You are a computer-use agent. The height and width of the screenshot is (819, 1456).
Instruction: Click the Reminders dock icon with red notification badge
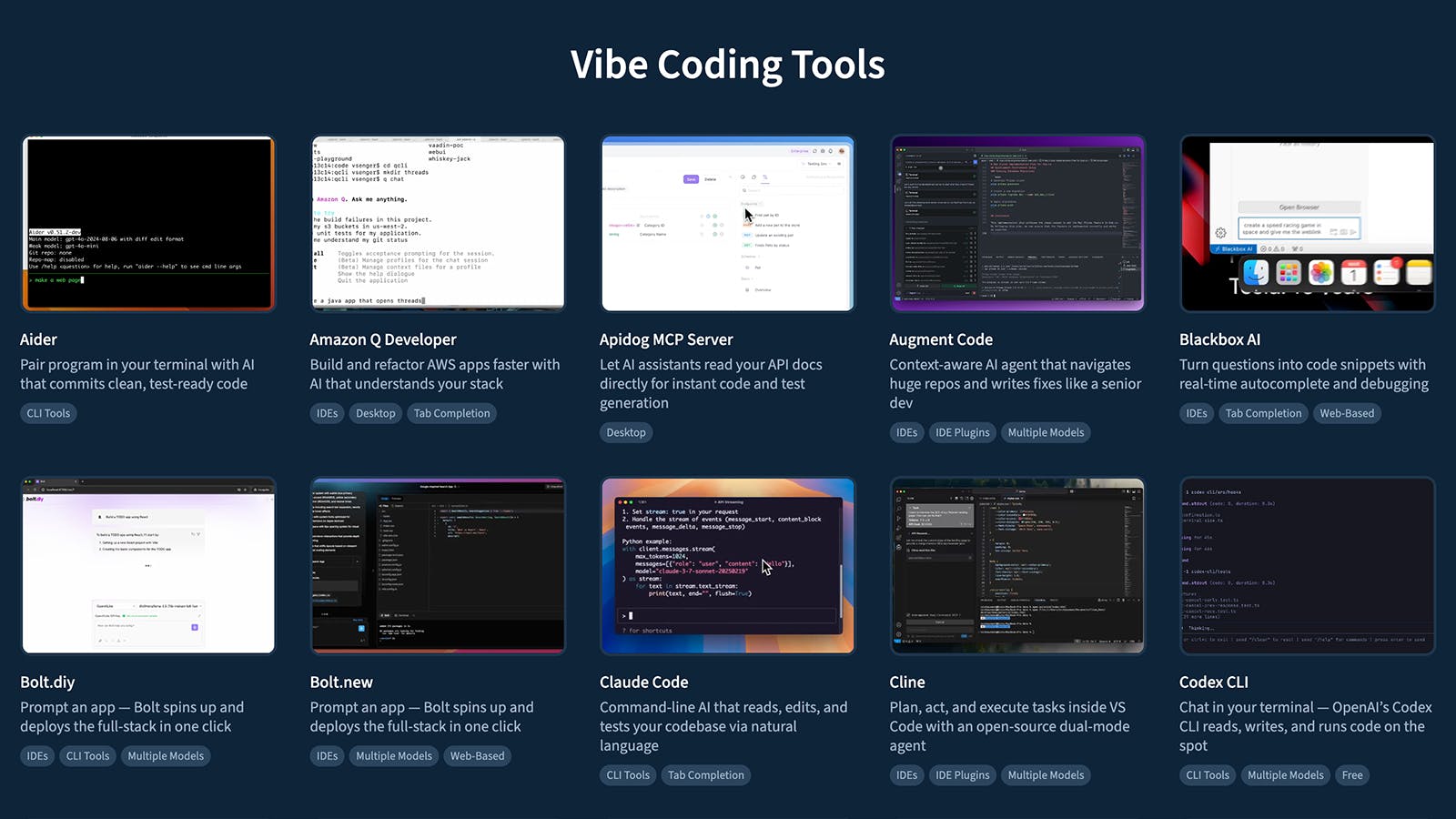click(1388, 273)
